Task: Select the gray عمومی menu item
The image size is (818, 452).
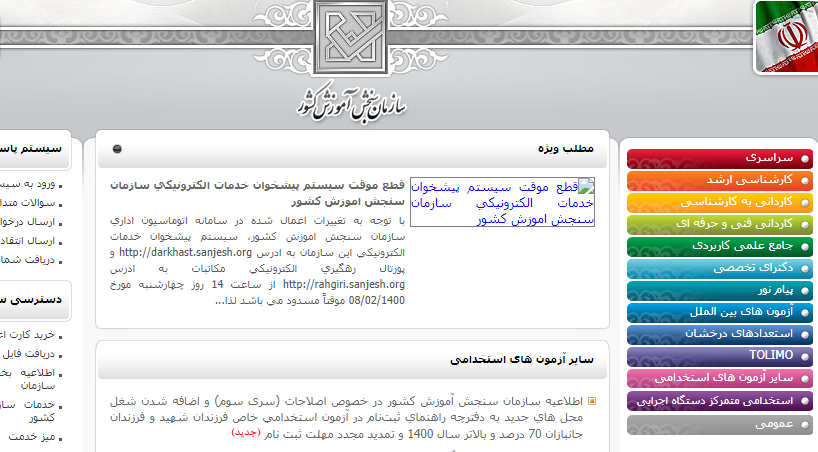Action: (x=720, y=424)
